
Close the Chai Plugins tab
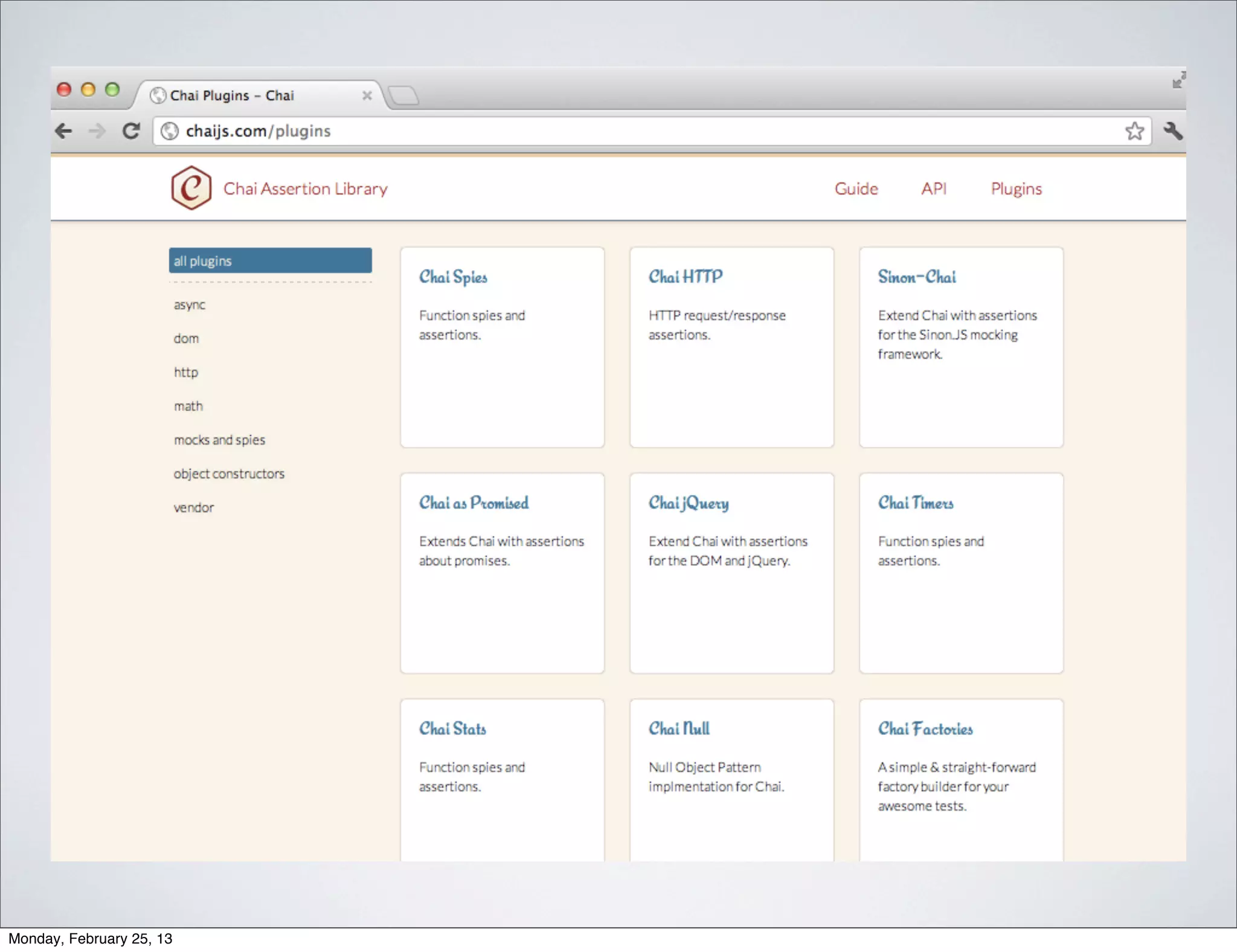pyautogui.click(x=367, y=95)
